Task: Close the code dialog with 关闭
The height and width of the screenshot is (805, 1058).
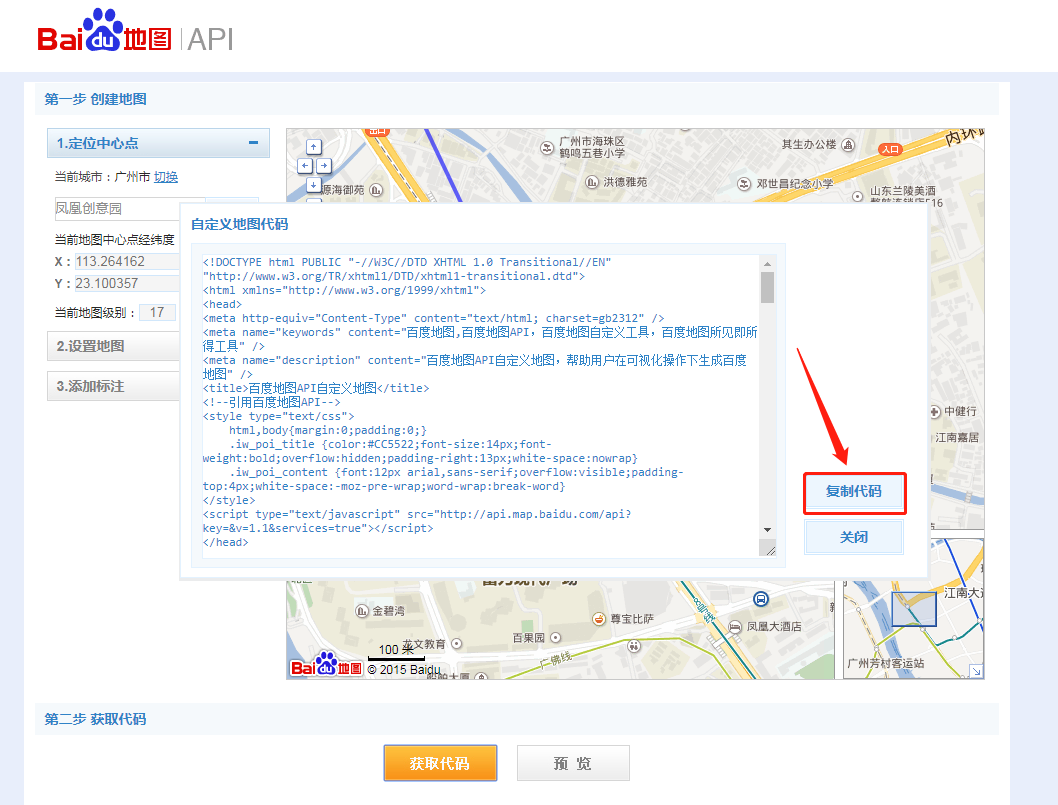Action: 854,537
